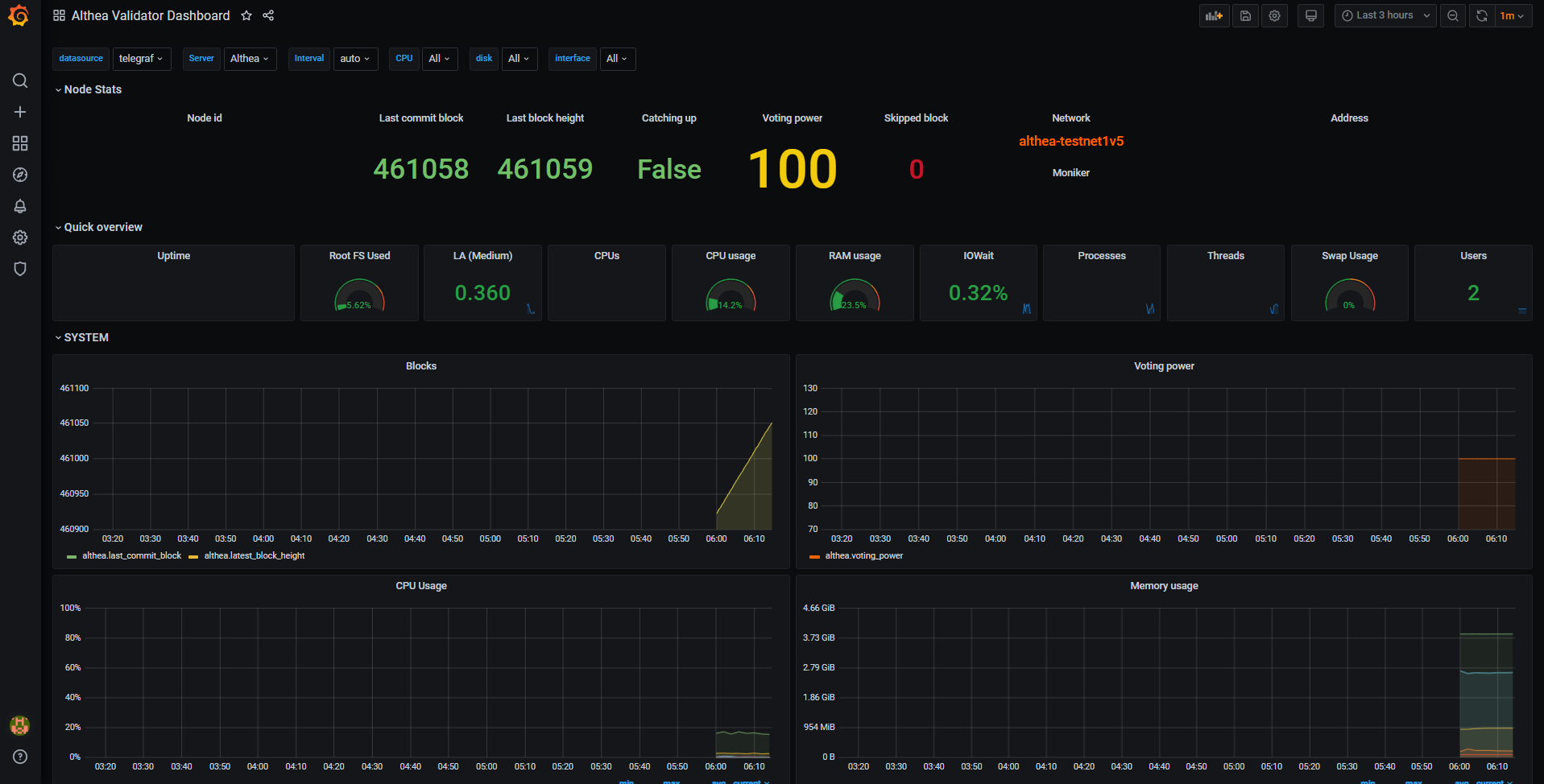Open the Configuration gear in sidebar
Image resolution: width=1544 pixels, height=784 pixels.
click(20, 237)
